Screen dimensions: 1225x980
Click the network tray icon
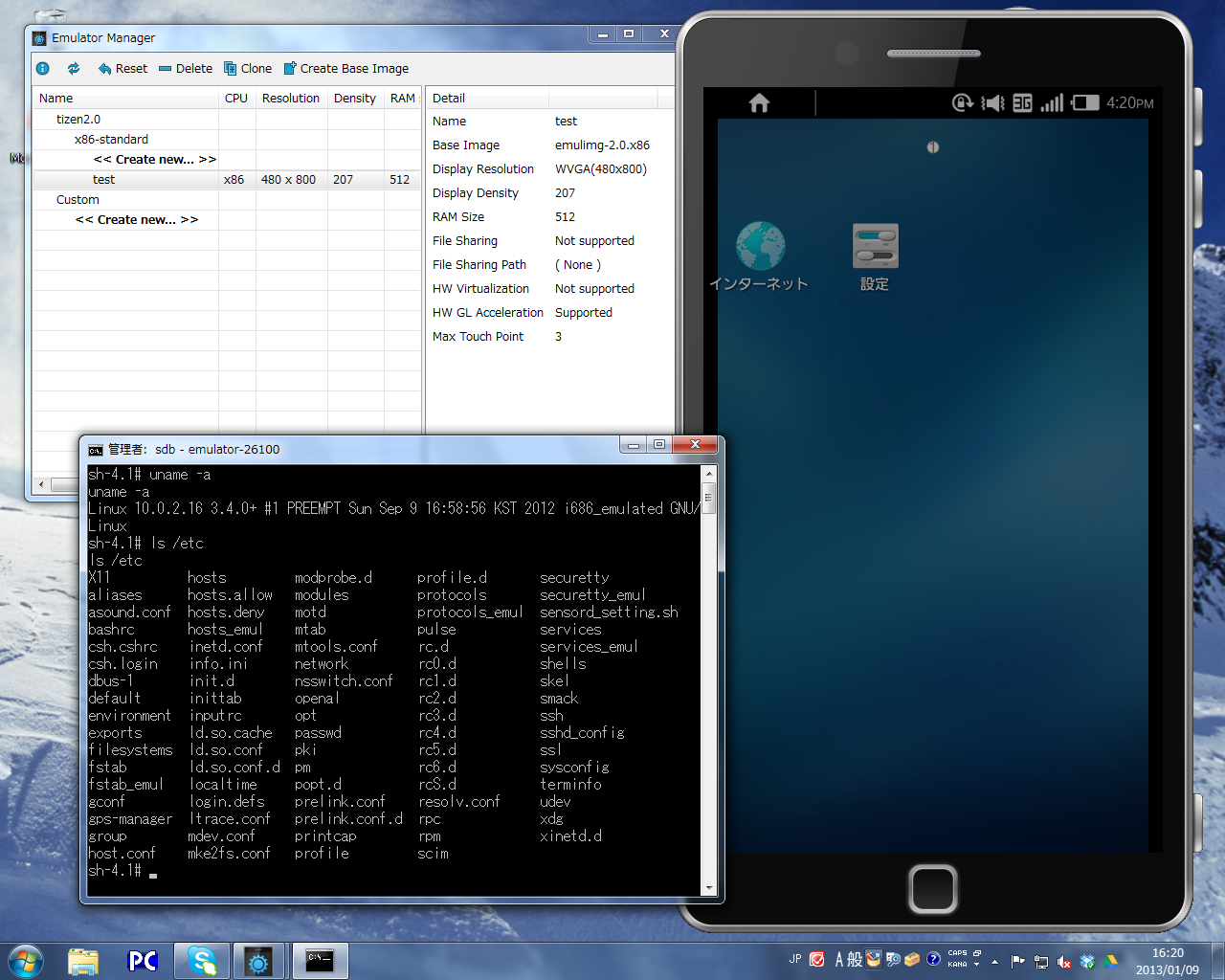1041,962
